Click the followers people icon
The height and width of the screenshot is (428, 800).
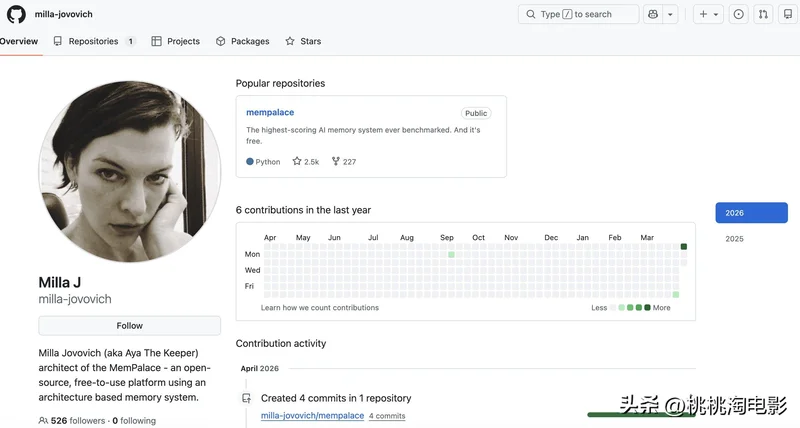click(43, 421)
